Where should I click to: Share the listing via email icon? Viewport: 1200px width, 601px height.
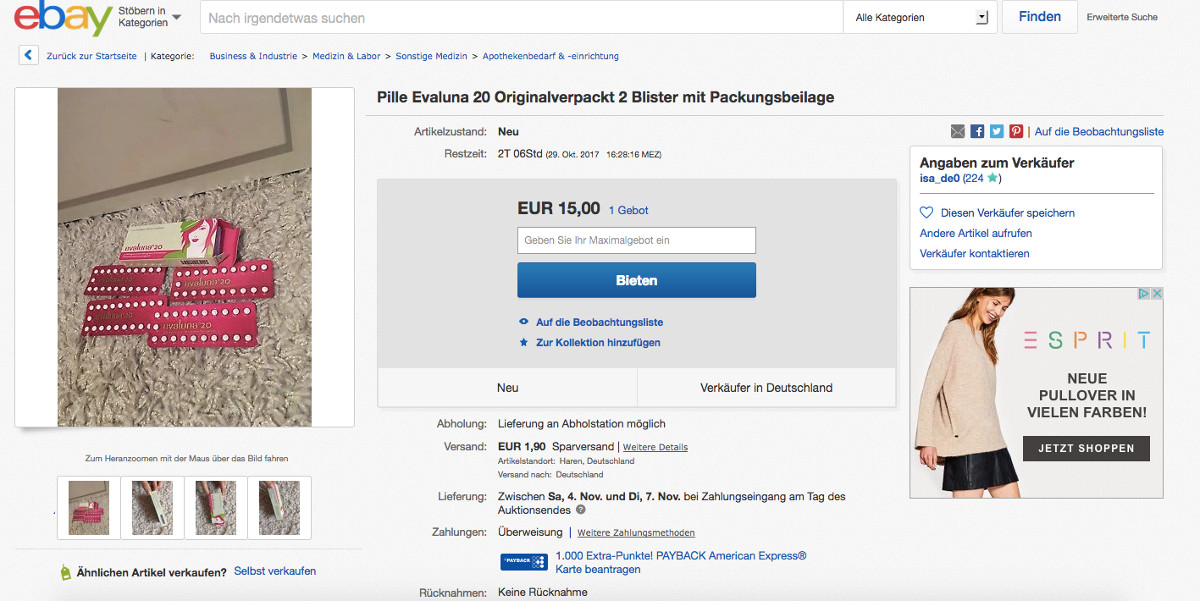[x=958, y=131]
